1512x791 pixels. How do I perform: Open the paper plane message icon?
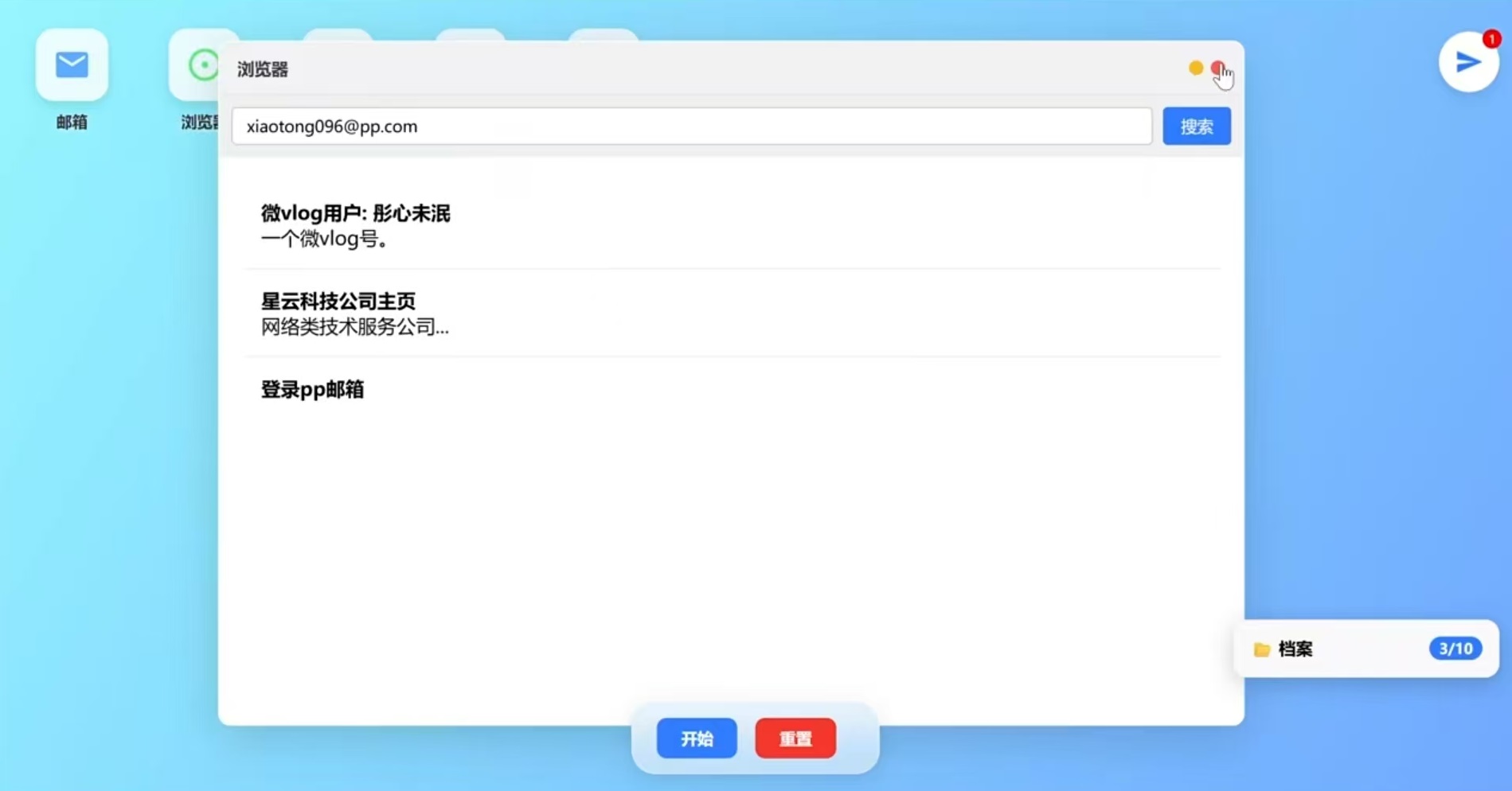pyautogui.click(x=1467, y=62)
